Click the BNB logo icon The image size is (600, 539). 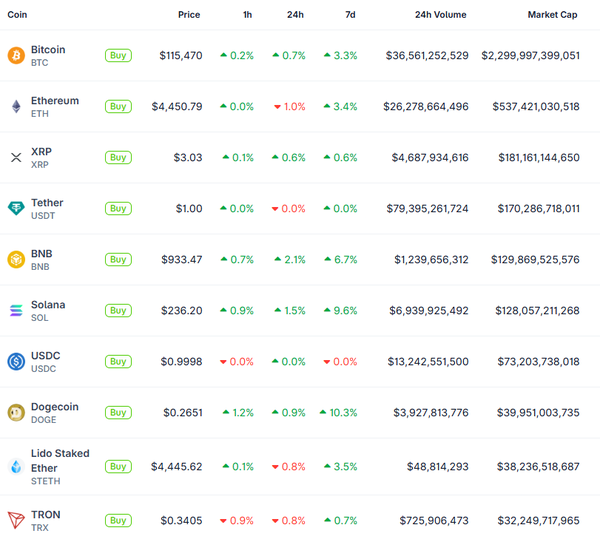(x=16, y=259)
